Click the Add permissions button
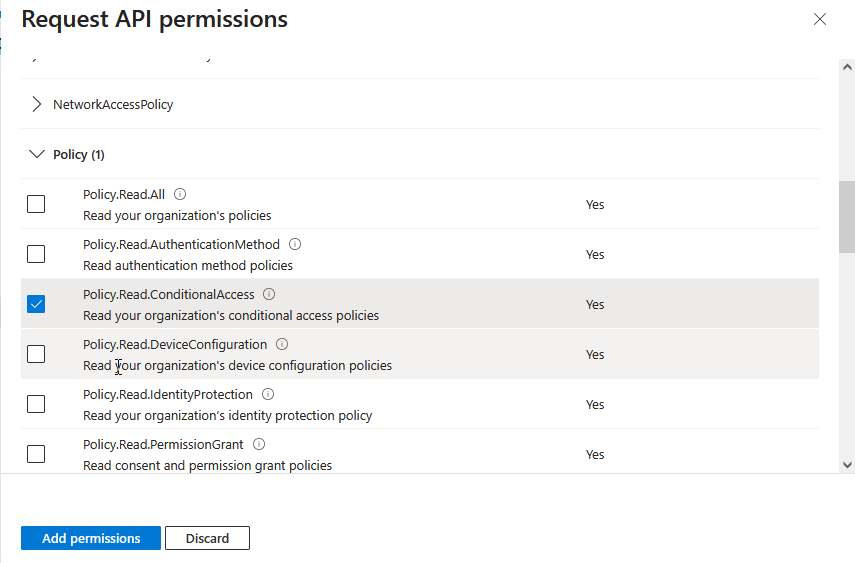This screenshot has width=855, height=563. pyautogui.click(x=91, y=538)
